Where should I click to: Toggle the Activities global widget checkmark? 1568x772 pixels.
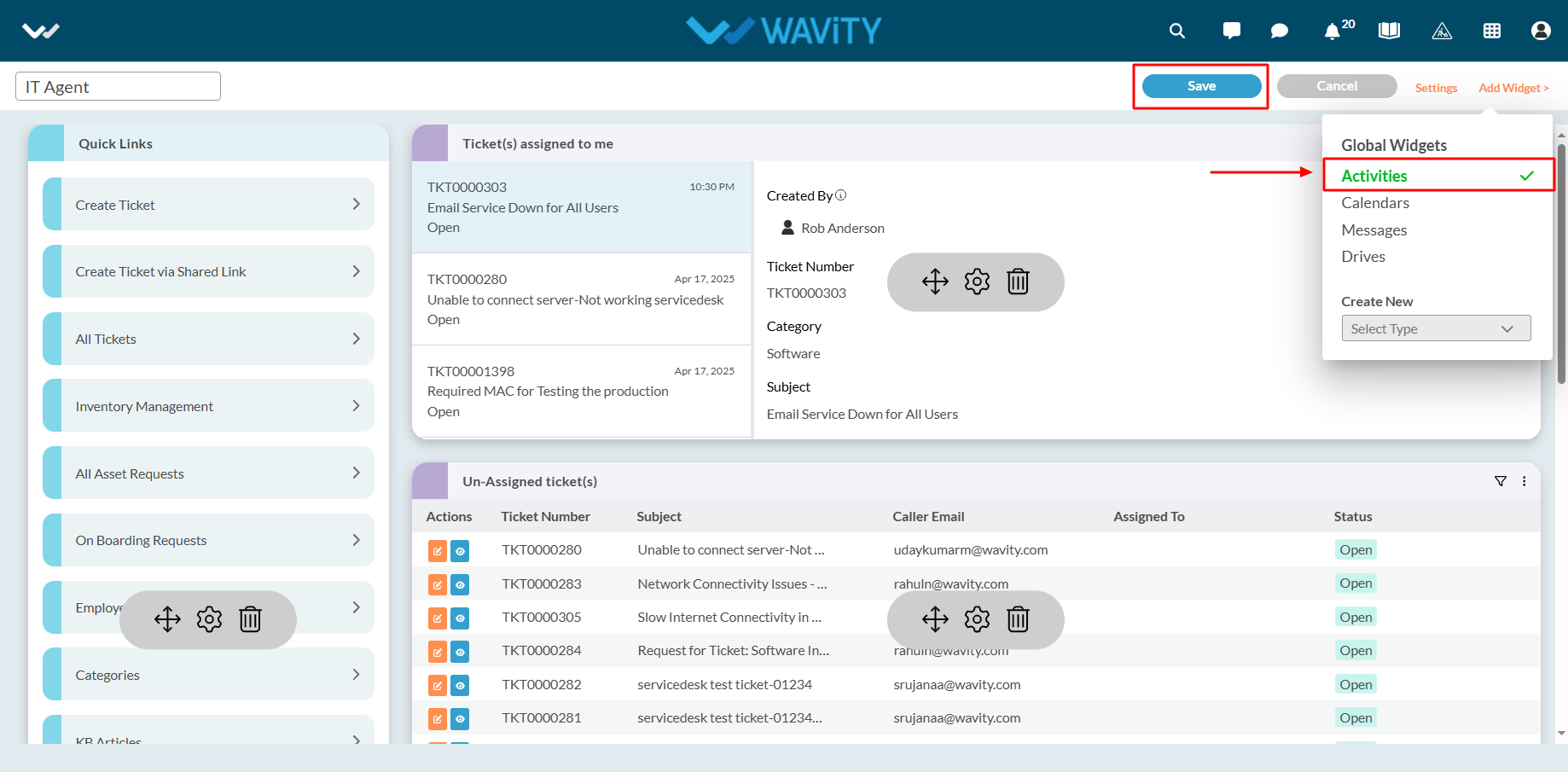[x=1527, y=176]
